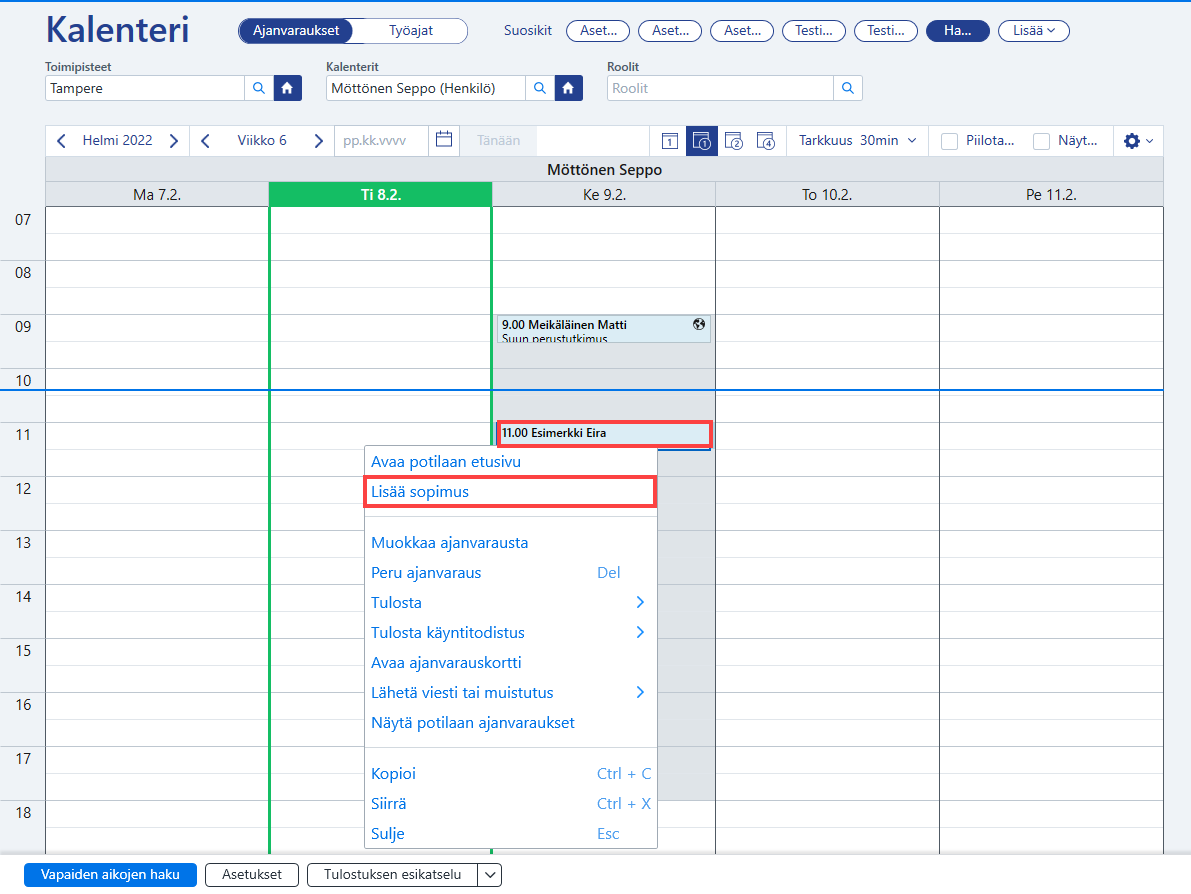Viewport: 1191px width, 894px height.
Task: Enable the Piilota... checkbox
Action: point(949,141)
